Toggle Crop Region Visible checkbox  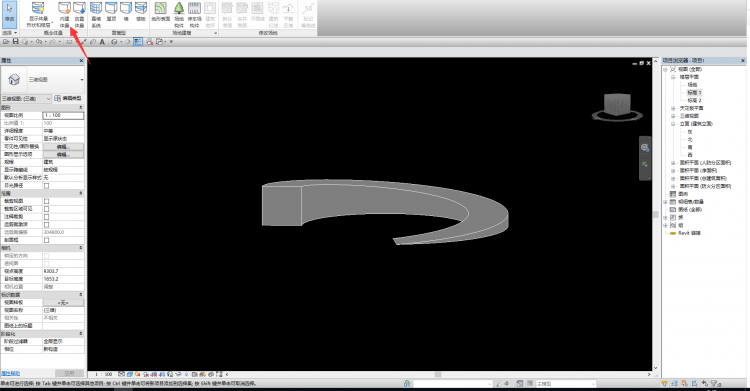pos(46,209)
